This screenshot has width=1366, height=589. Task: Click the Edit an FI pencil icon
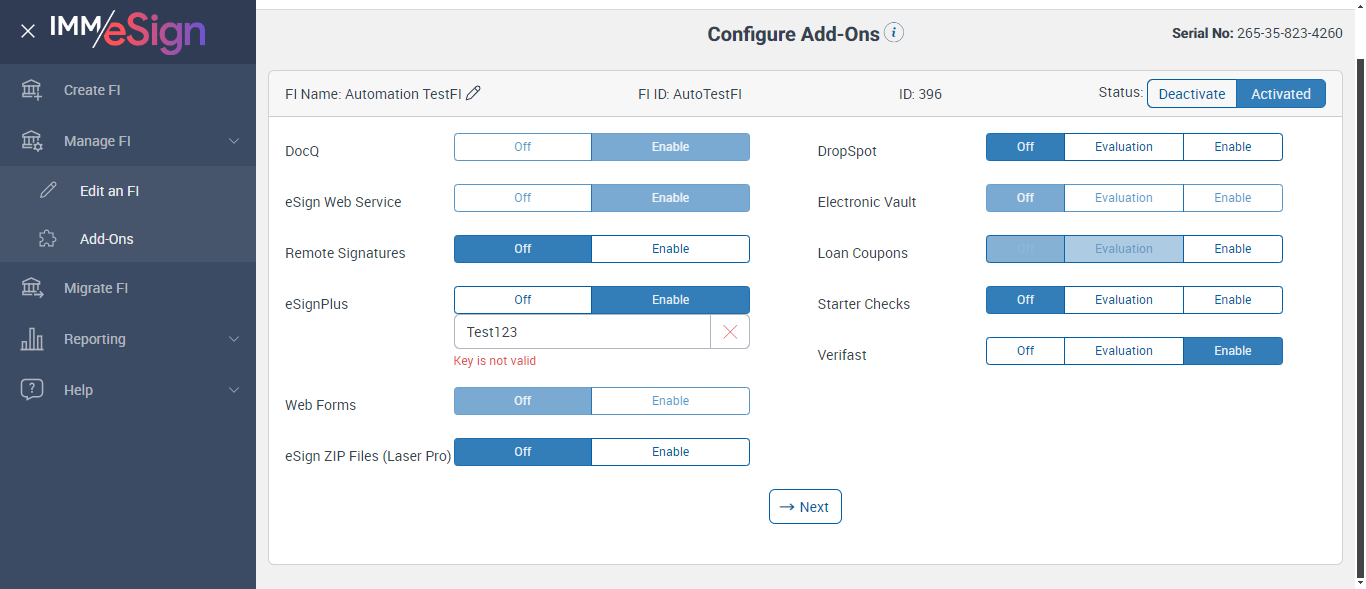click(48, 191)
